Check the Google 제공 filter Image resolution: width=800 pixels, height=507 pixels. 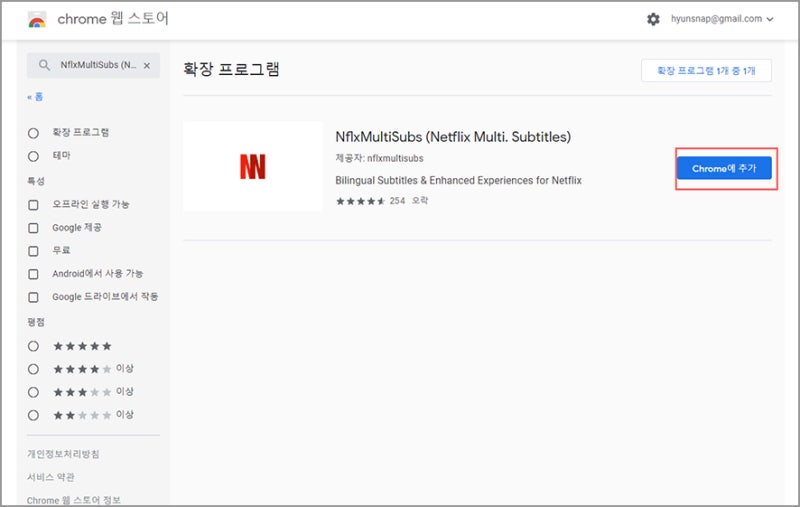(33, 227)
